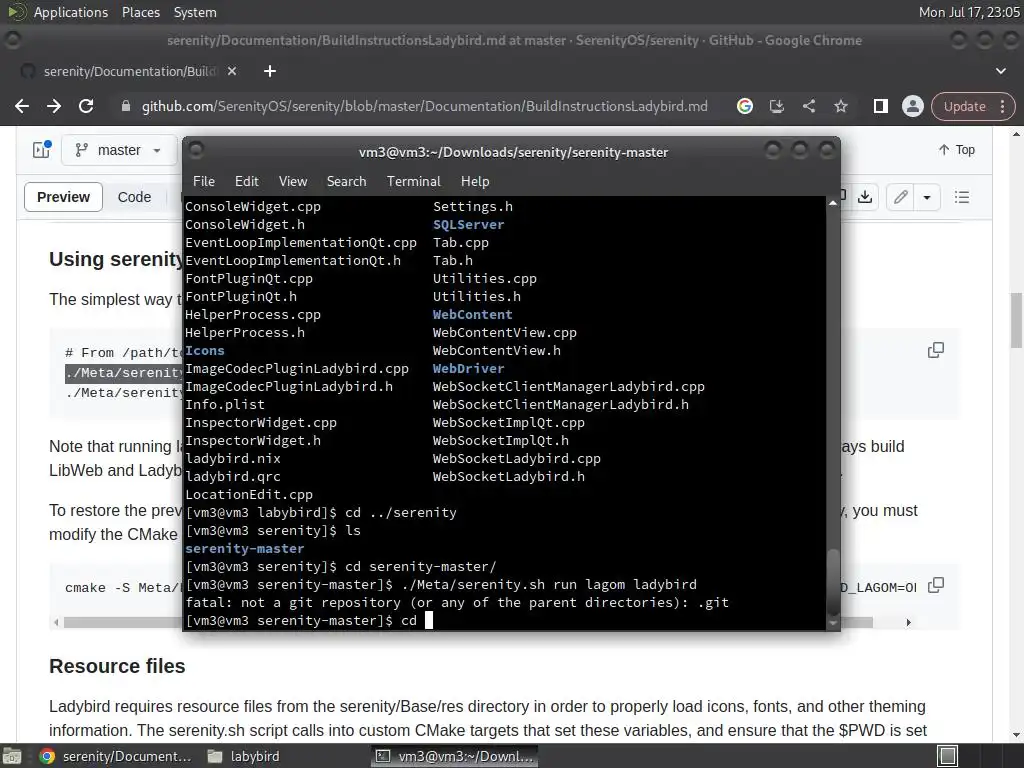Open more edit options dropdown arrow

click(927, 197)
